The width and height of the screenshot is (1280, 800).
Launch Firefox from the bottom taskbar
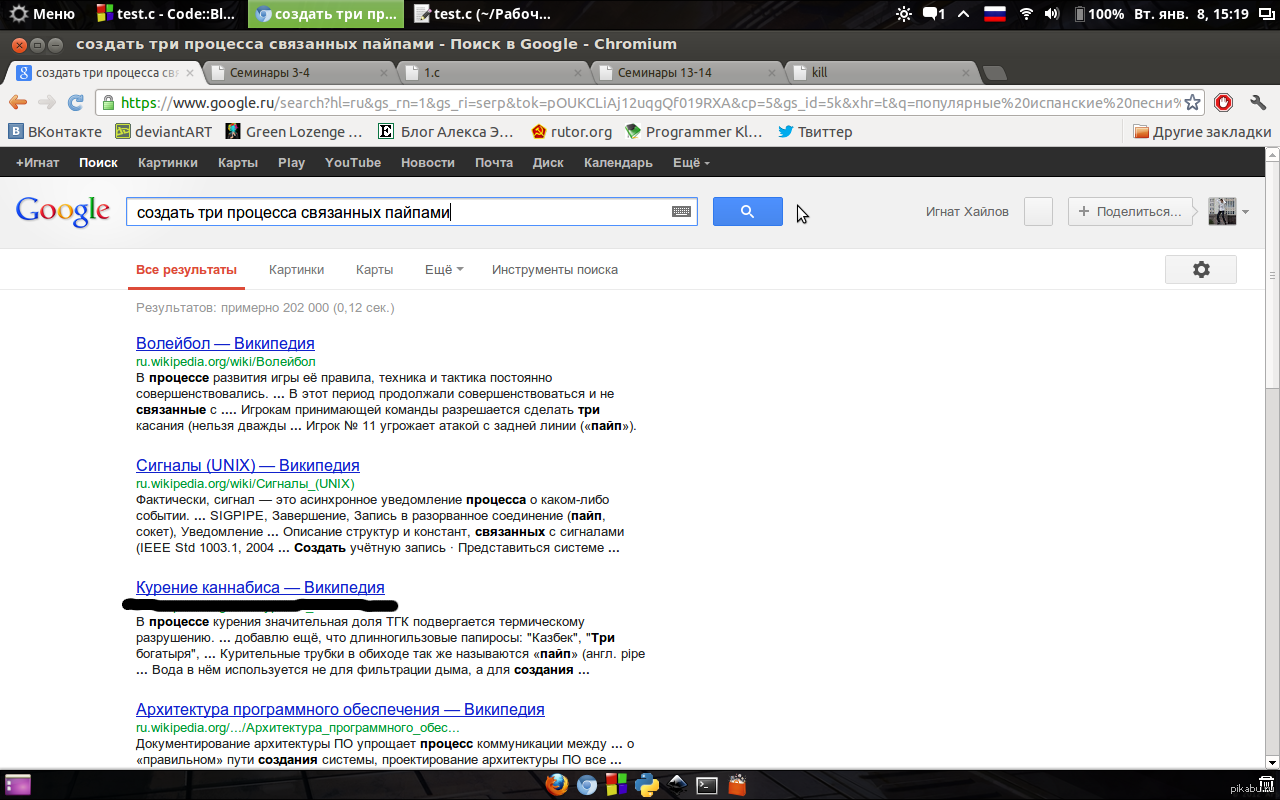point(556,785)
